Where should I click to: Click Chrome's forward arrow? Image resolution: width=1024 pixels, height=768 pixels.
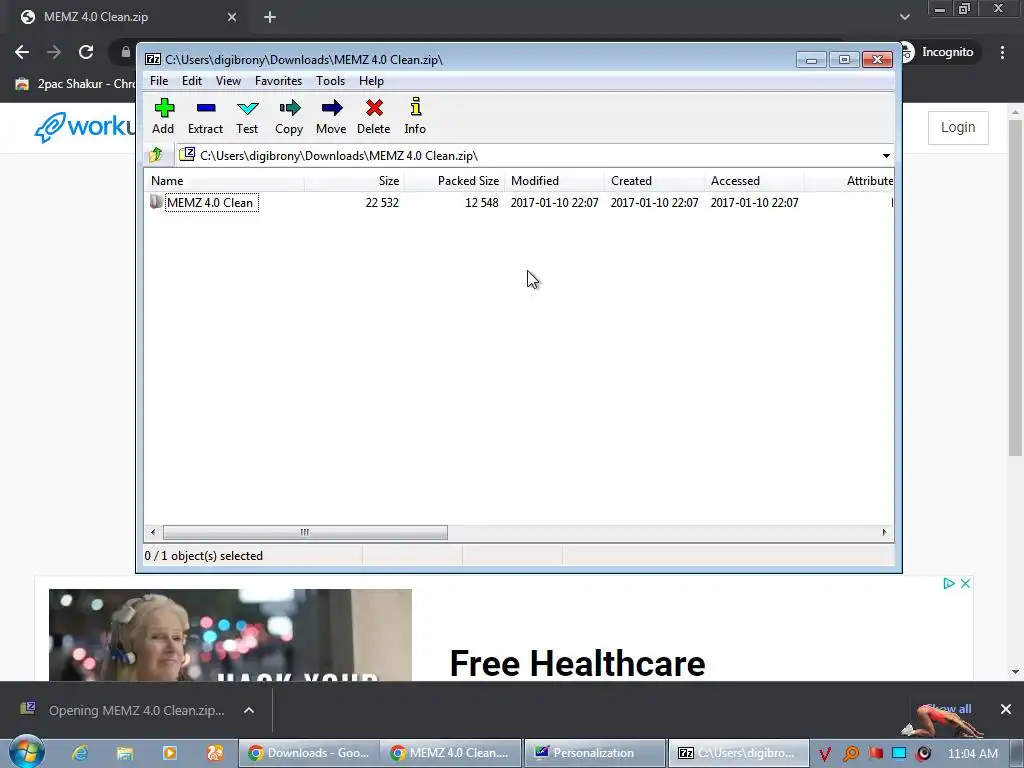[x=54, y=52]
